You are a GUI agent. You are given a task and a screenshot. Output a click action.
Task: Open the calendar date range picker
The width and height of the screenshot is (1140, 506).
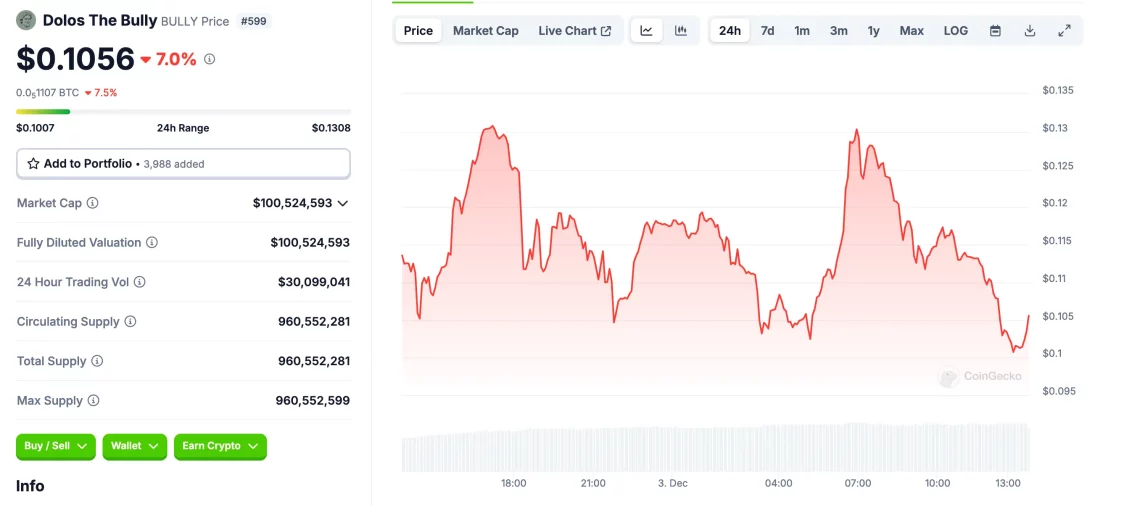click(x=995, y=31)
